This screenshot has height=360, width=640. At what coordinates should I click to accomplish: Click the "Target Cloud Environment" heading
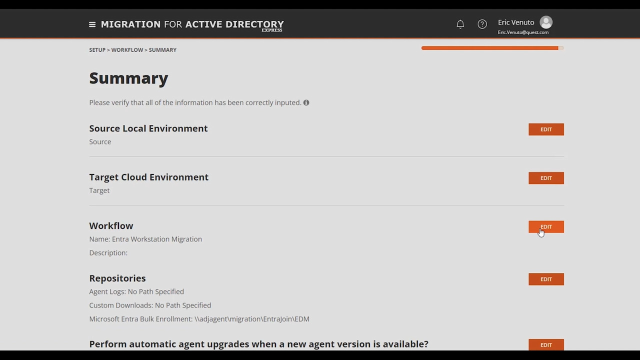(149, 177)
